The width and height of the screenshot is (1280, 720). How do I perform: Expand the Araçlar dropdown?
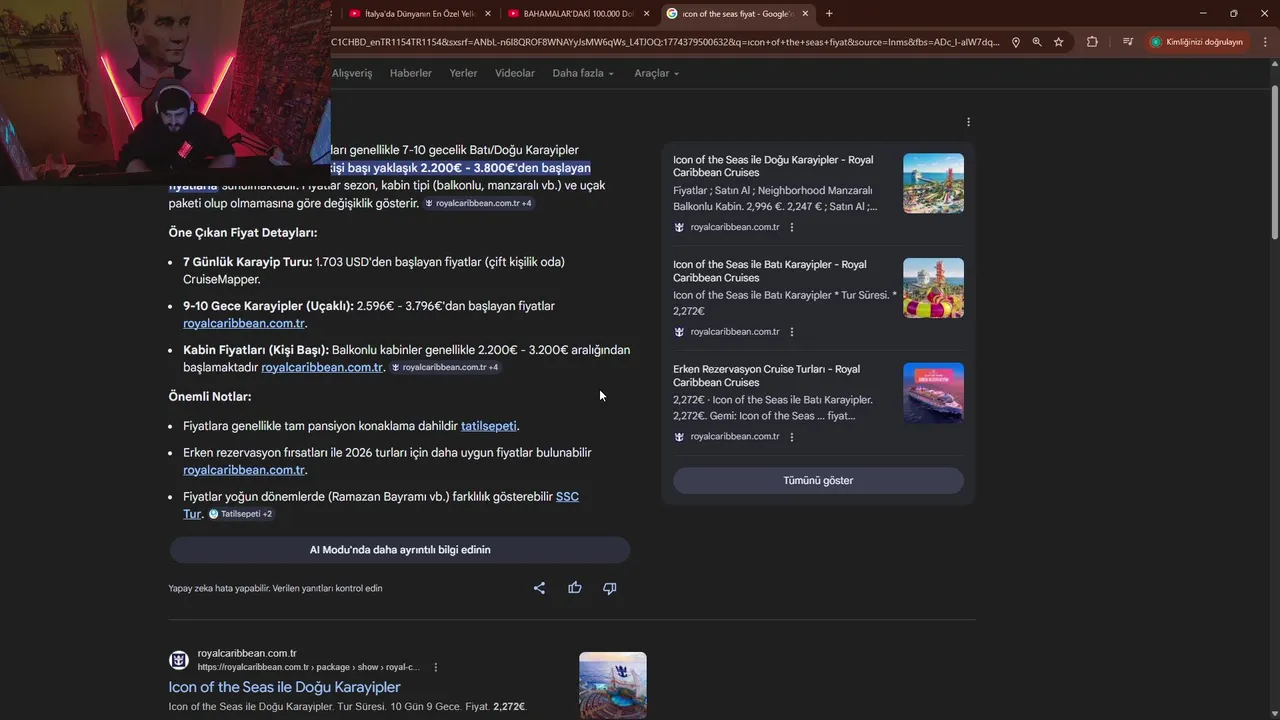coord(656,73)
